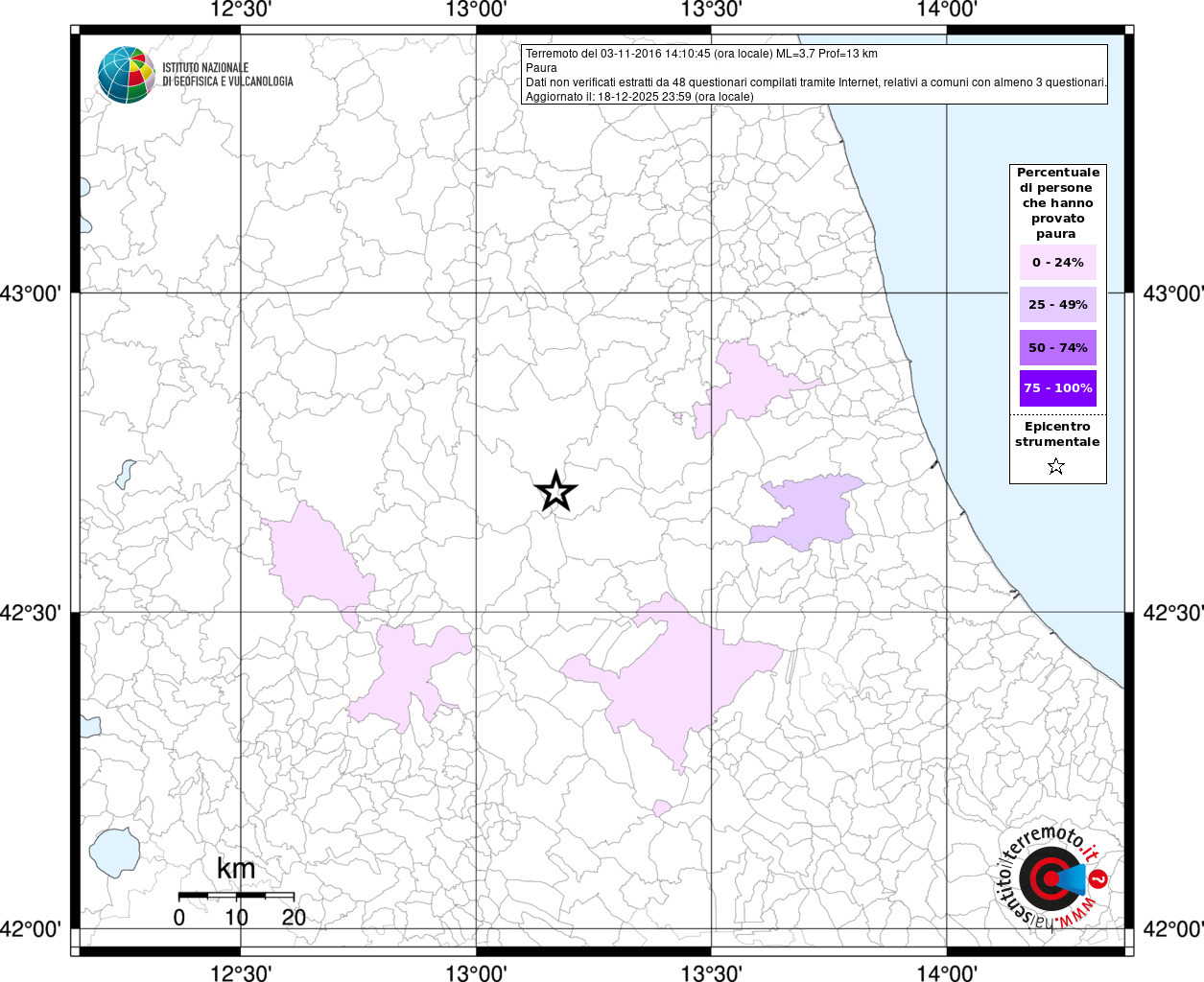1204x982 pixels.
Task: Click the right axis label 42°00'
Action: point(1172,928)
